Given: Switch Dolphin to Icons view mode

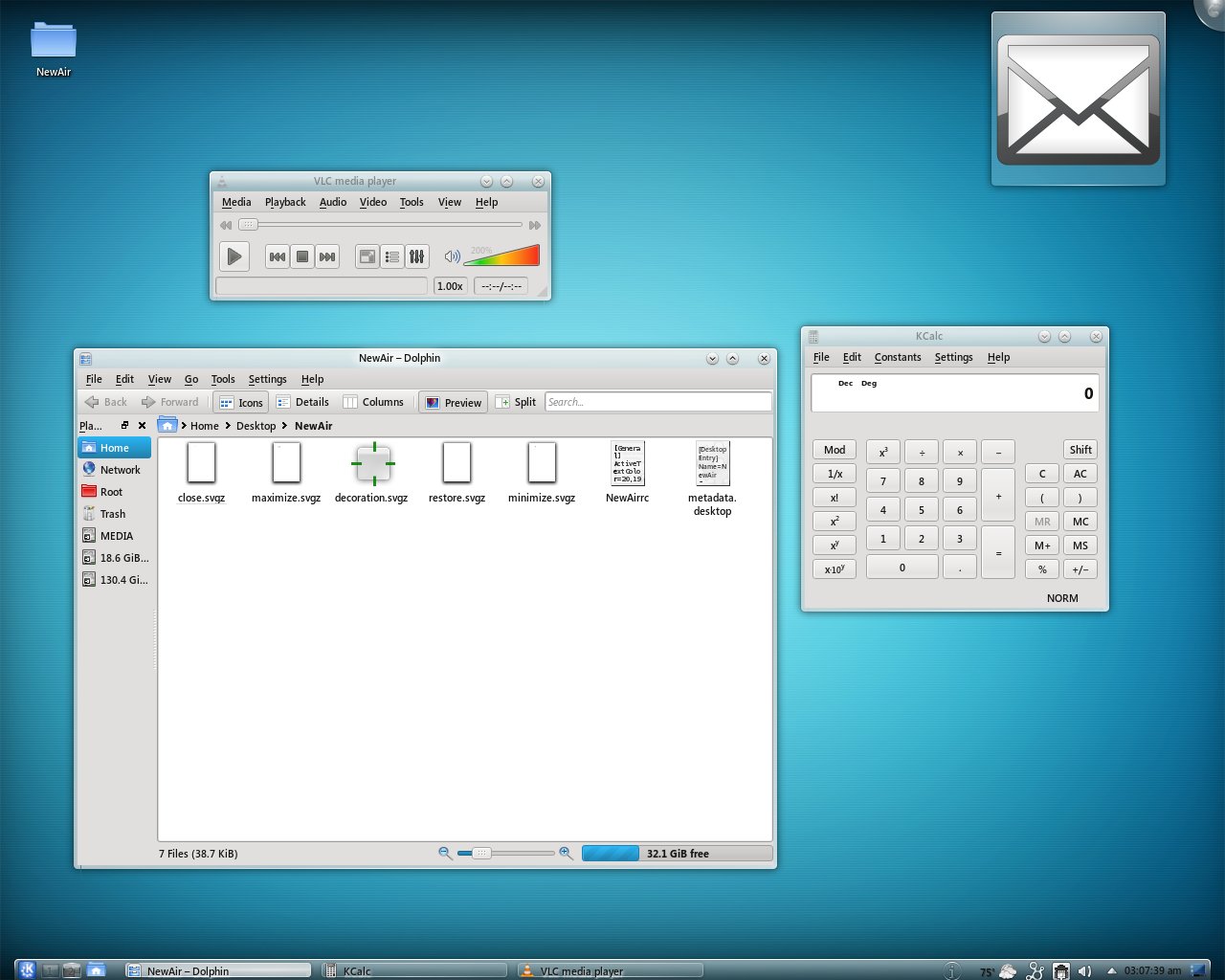Looking at the screenshot, I should [x=240, y=402].
